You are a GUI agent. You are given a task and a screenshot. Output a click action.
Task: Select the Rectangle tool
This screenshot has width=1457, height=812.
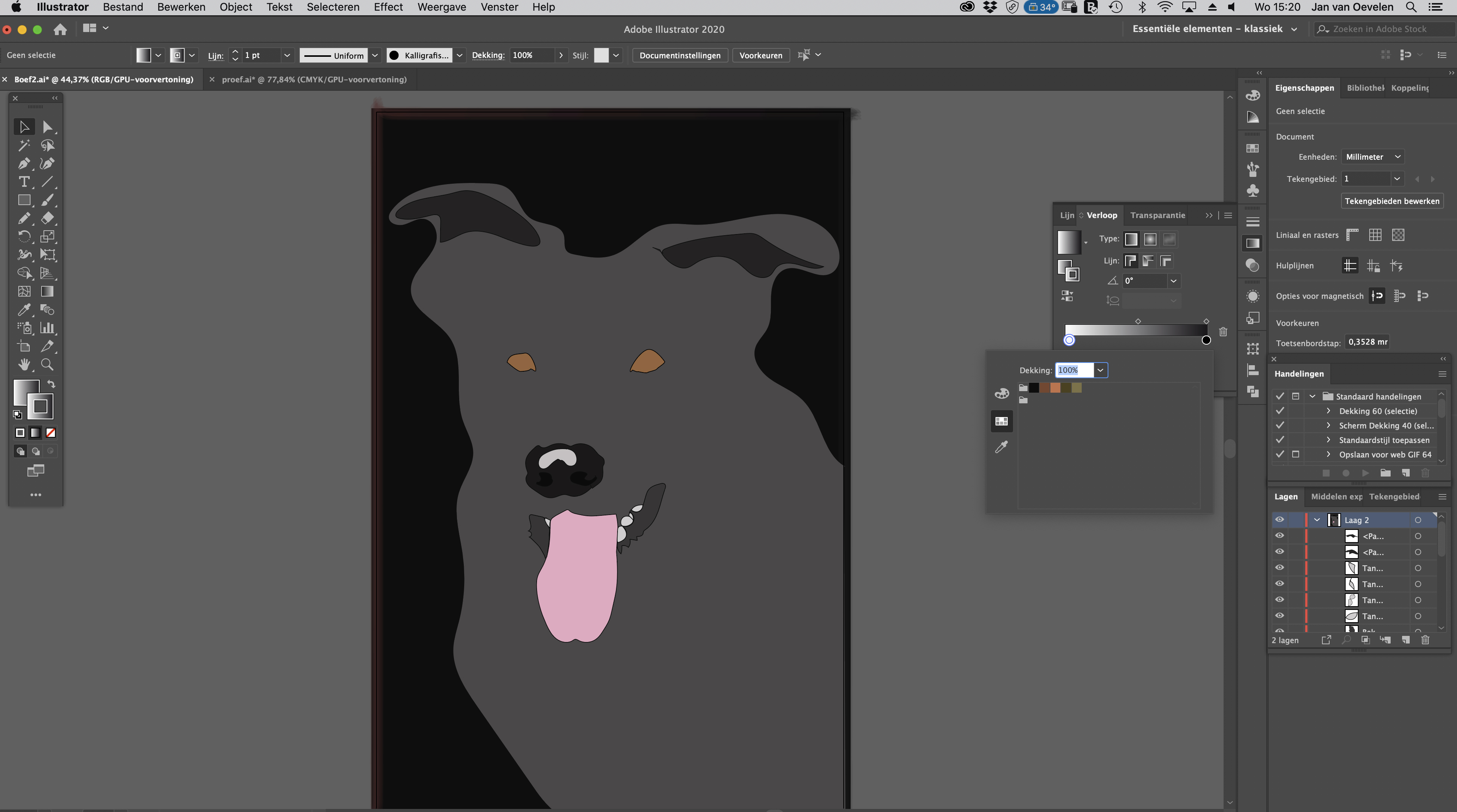point(24,200)
